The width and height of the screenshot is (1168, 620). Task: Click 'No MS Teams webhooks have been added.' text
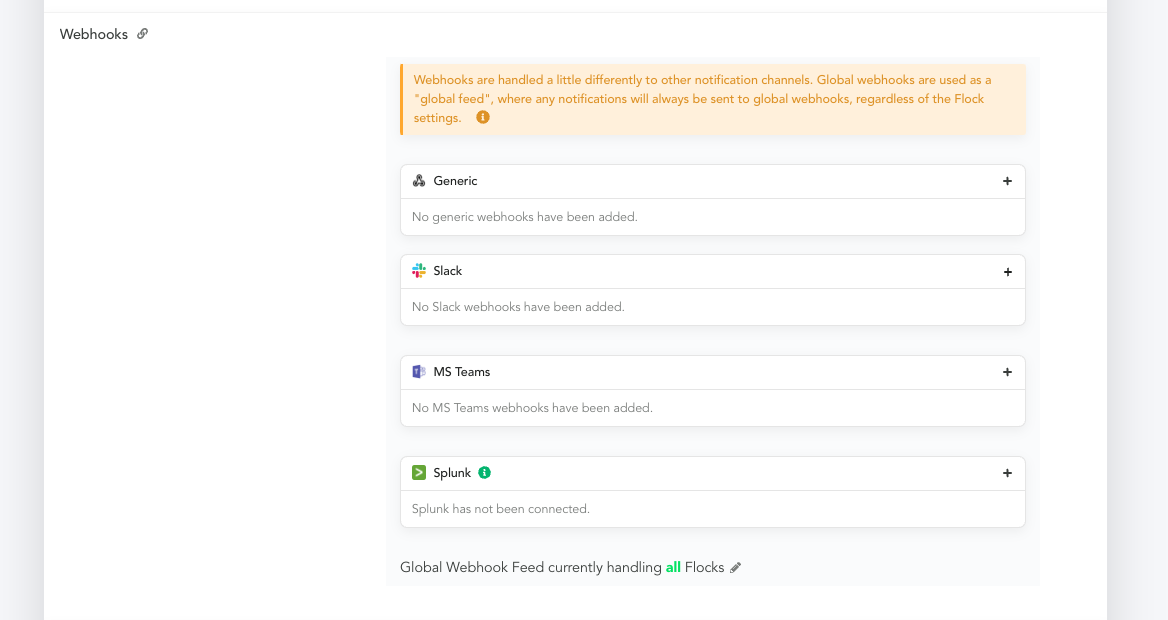click(x=532, y=408)
